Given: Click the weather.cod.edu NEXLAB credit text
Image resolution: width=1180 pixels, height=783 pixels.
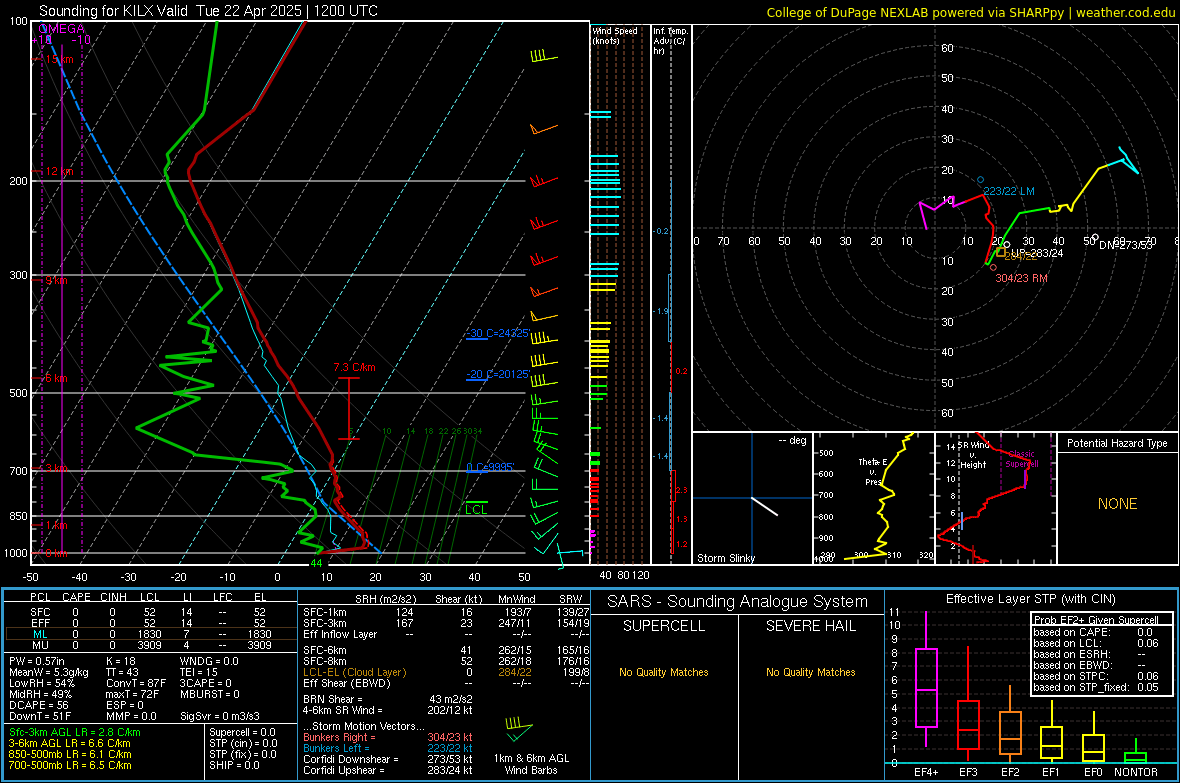Looking at the screenshot, I should point(969,12).
